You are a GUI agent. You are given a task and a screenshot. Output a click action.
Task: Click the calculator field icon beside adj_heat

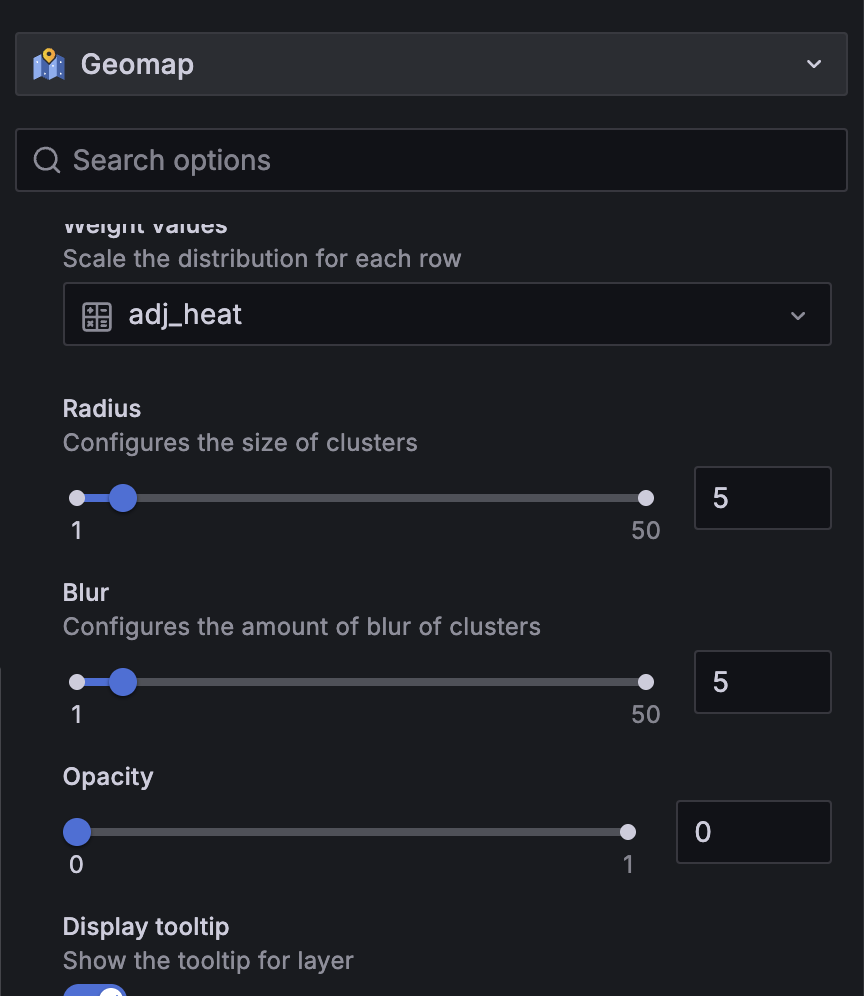click(97, 316)
